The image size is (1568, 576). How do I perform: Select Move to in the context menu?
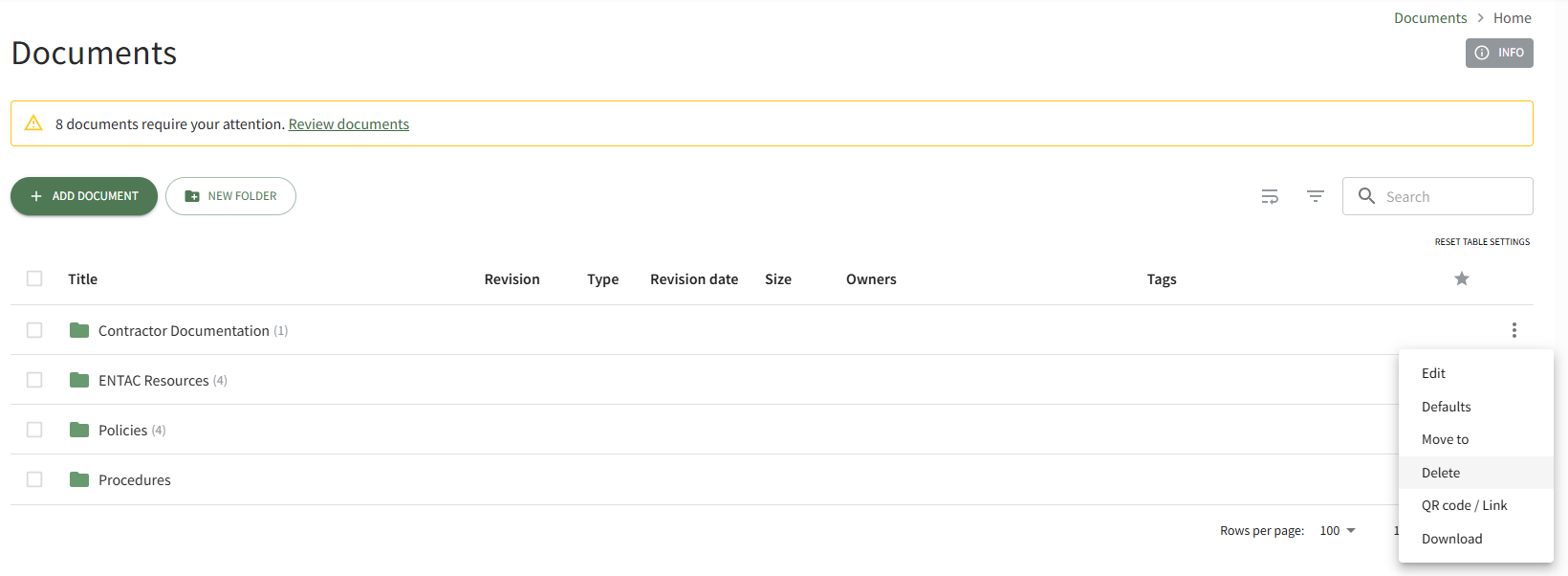click(1445, 439)
